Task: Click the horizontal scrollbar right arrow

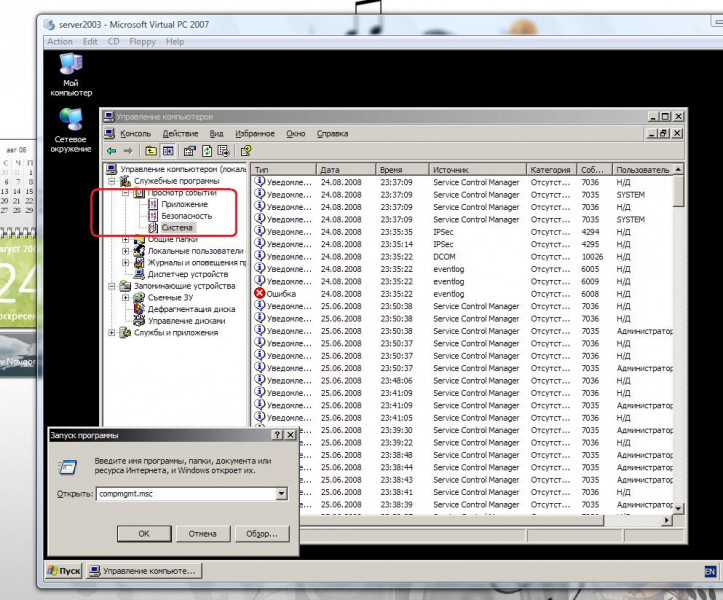Action: 667,520
